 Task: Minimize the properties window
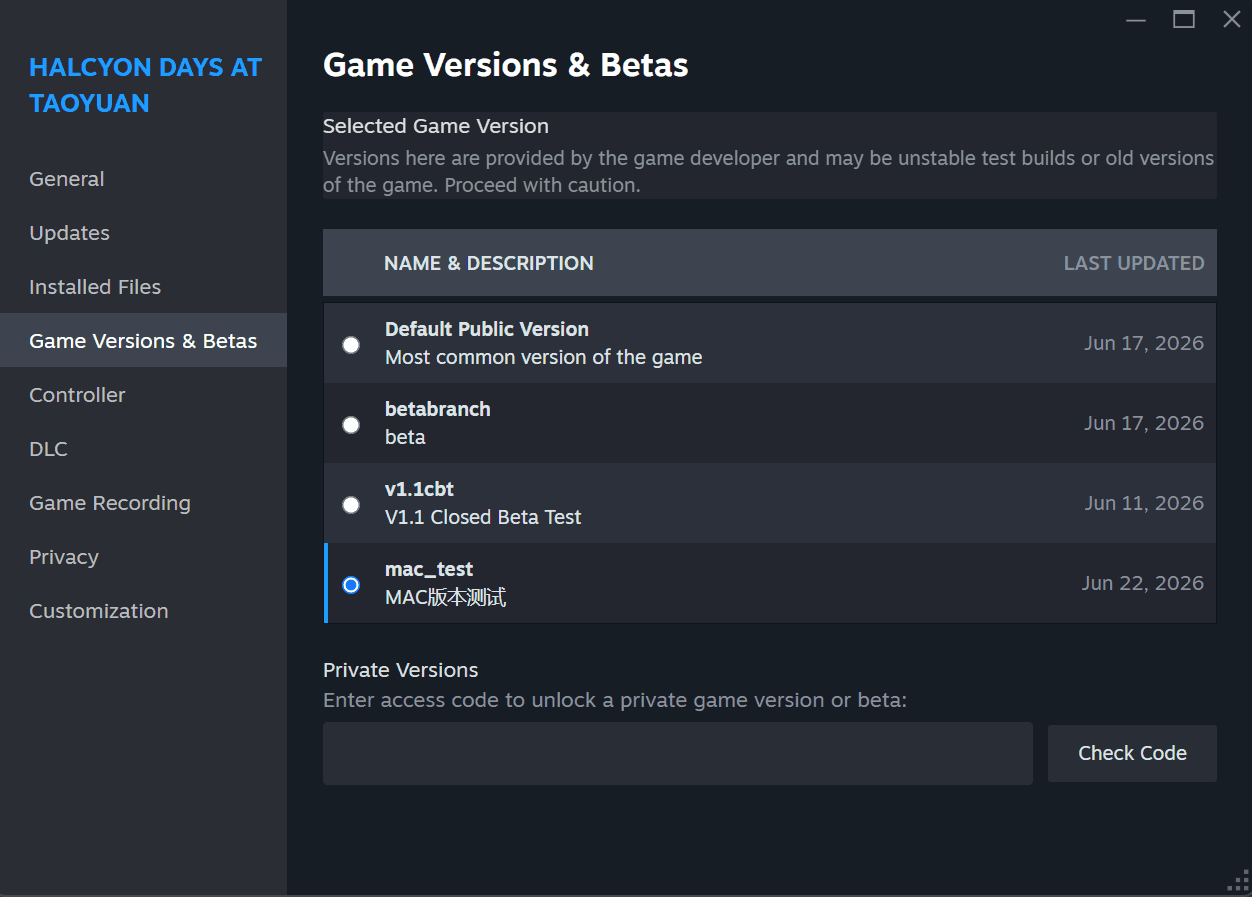1135,20
